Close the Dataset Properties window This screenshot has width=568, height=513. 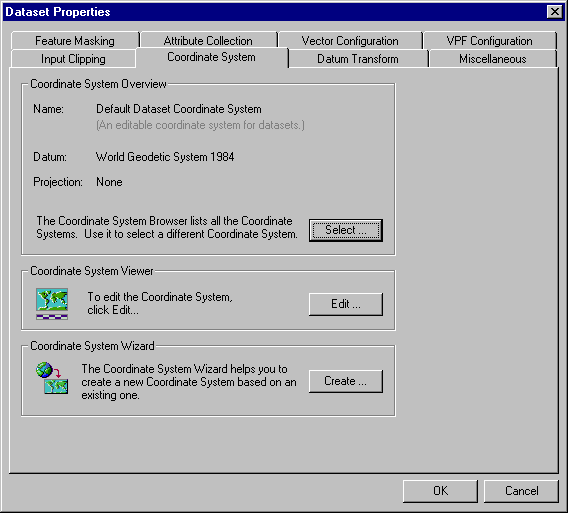pos(555,12)
